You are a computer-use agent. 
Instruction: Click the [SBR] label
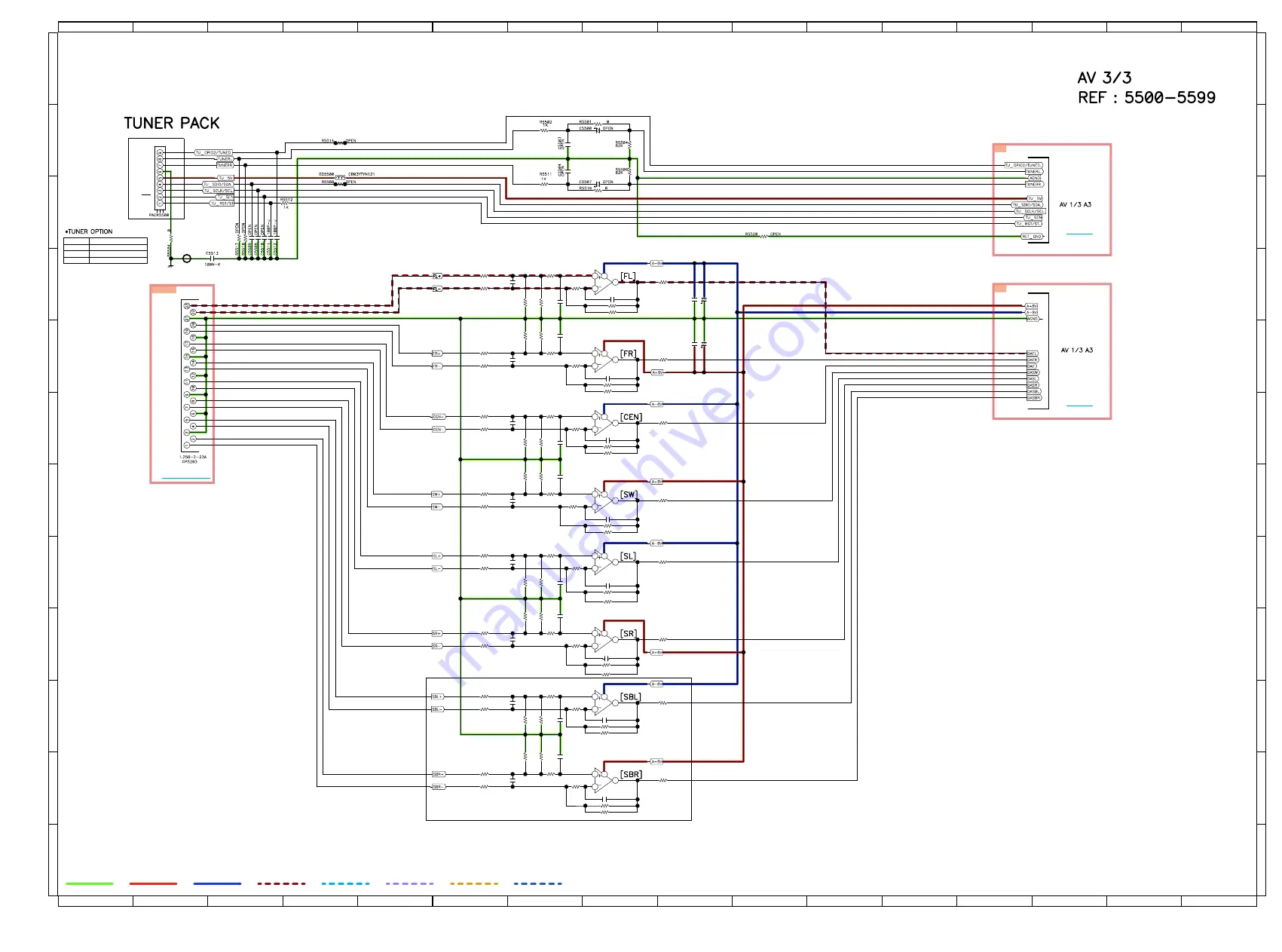(631, 775)
